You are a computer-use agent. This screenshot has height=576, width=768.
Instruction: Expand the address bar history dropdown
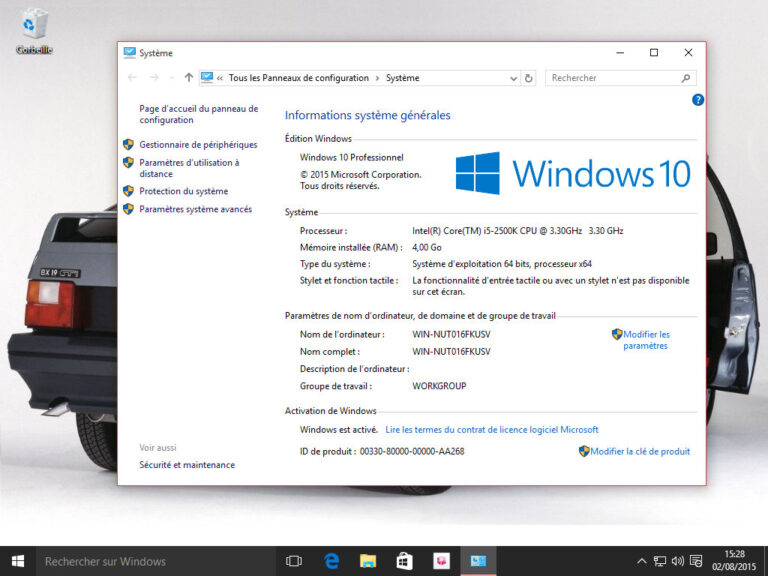tap(514, 78)
